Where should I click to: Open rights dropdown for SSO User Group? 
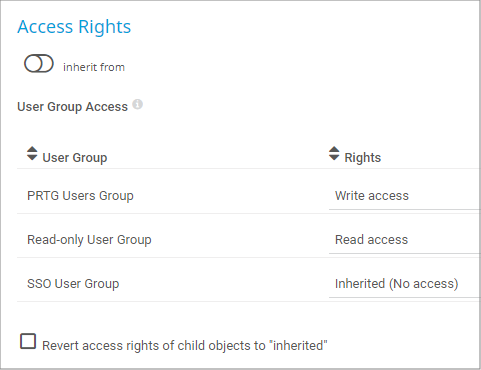(x=405, y=284)
